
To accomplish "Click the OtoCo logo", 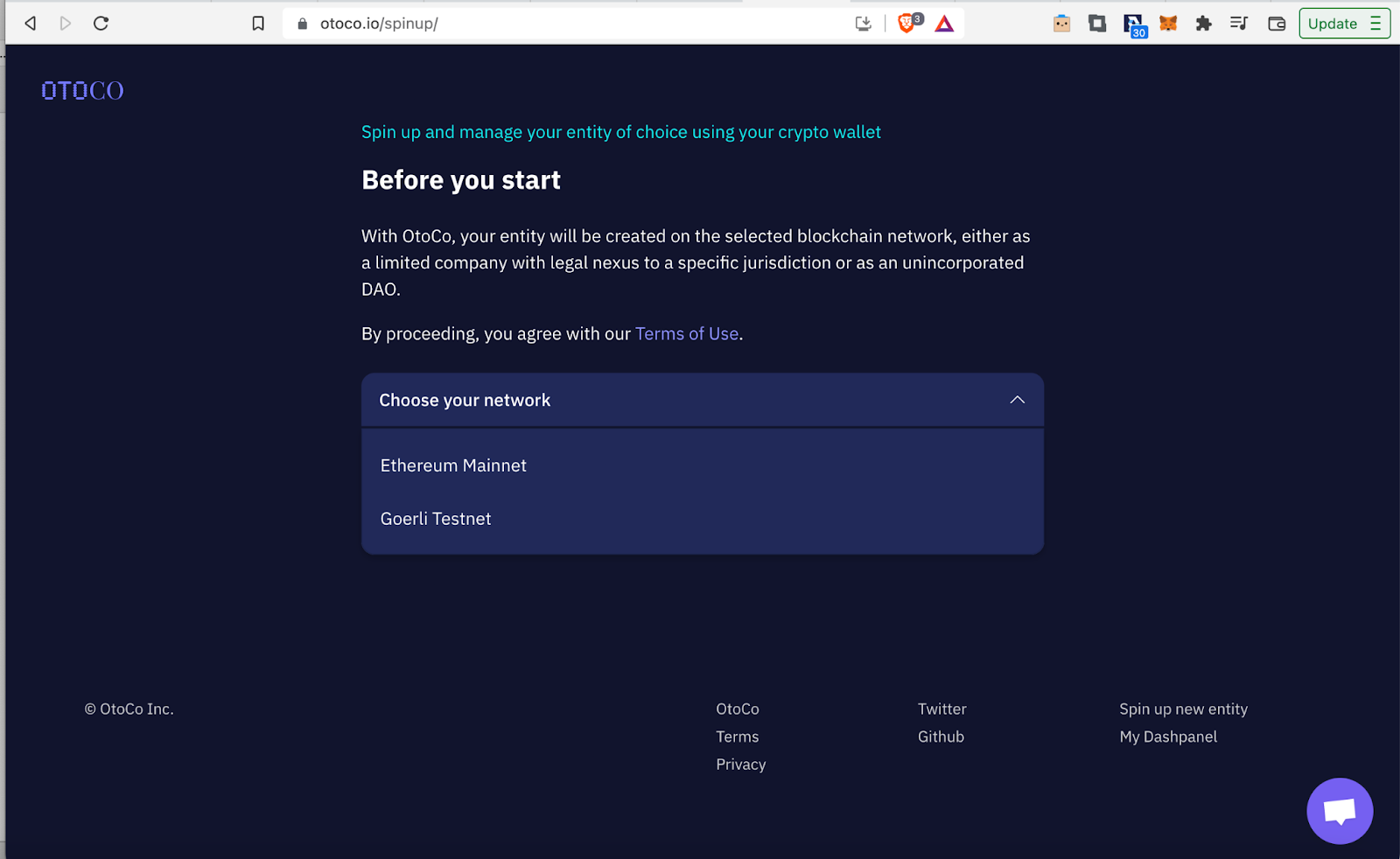I will [82, 91].
